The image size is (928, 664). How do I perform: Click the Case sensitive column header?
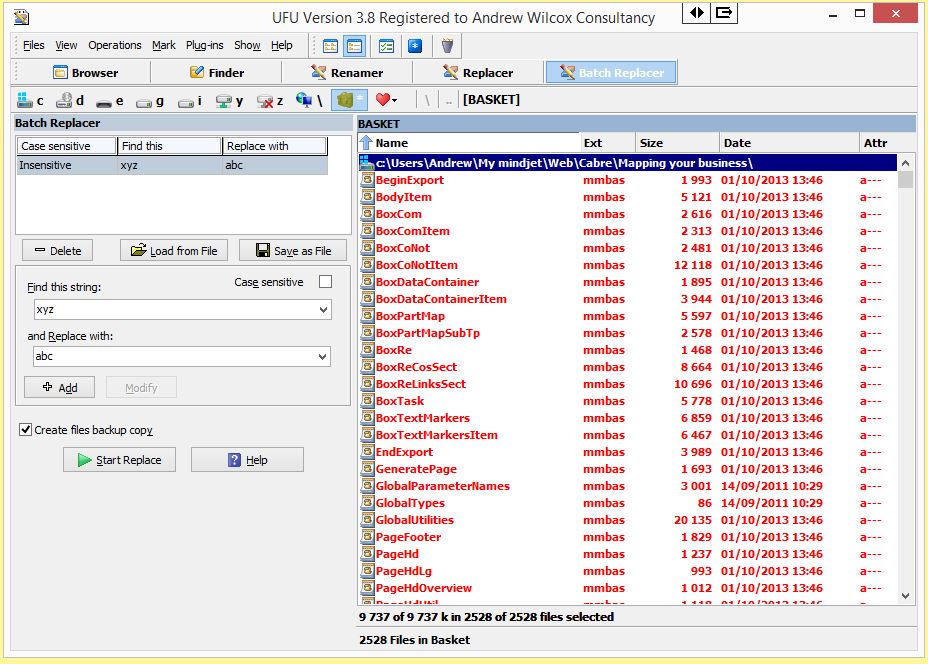tap(66, 146)
